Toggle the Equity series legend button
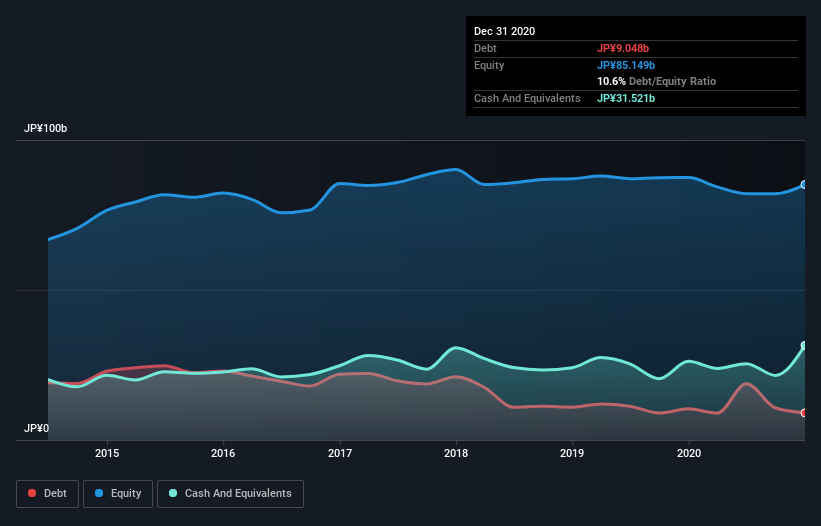This screenshot has width=821, height=526. (118, 494)
